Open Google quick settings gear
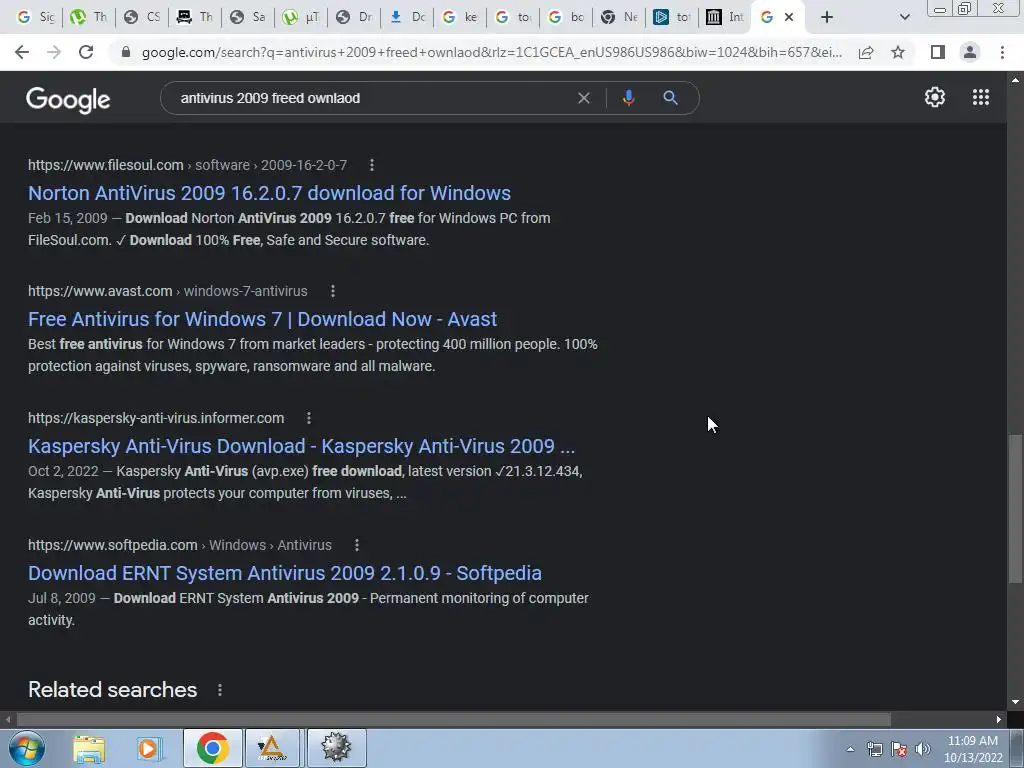Image resolution: width=1024 pixels, height=768 pixels. click(935, 97)
